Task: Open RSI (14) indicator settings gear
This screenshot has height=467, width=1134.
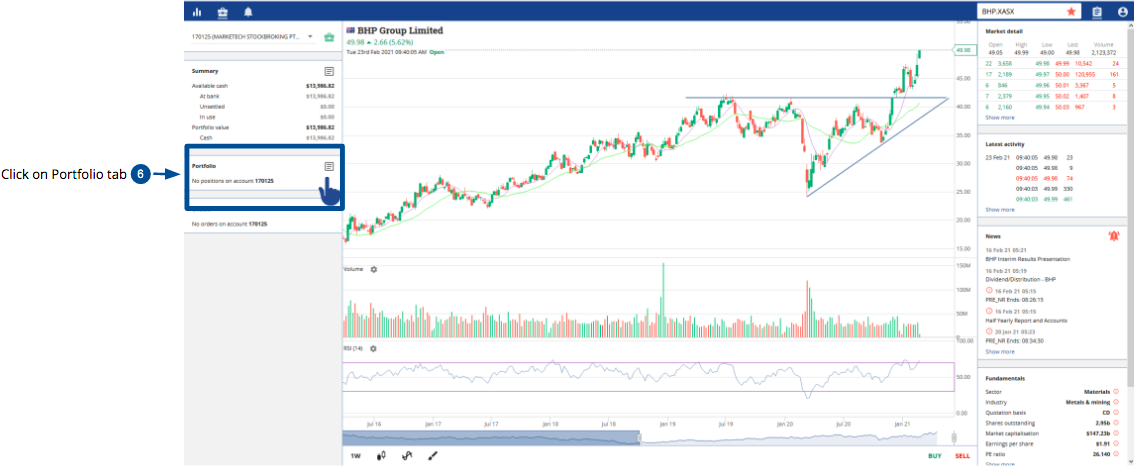Action: [373, 348]
